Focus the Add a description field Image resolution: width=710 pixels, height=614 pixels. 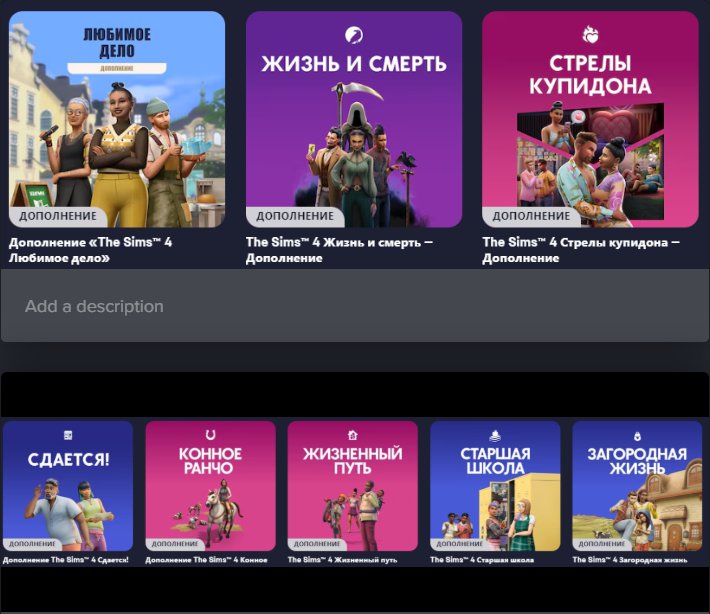coord(354,306)
